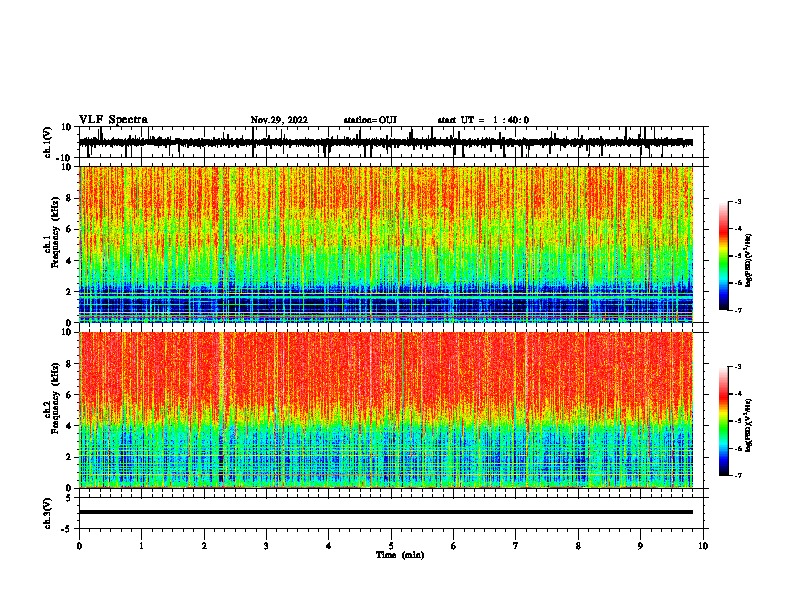Image resolution: width=792 pixels, height=612 pixels.
Task: Click the color bar beside ch.1 spectrogram
Action: point(724,256)
